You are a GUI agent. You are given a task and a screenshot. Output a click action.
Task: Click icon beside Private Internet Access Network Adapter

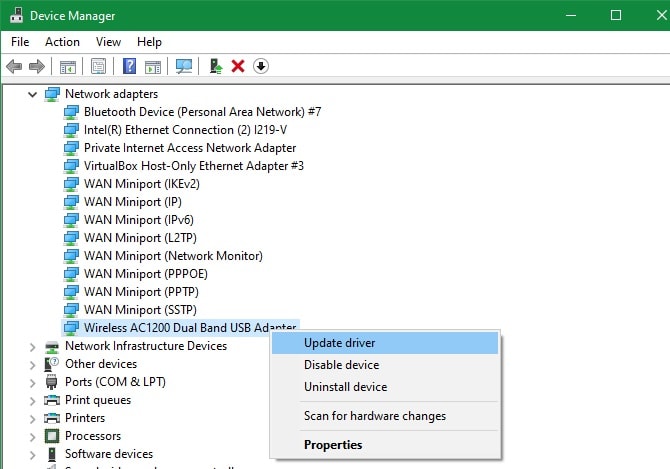pyautogui.click(x=71, y=148)
